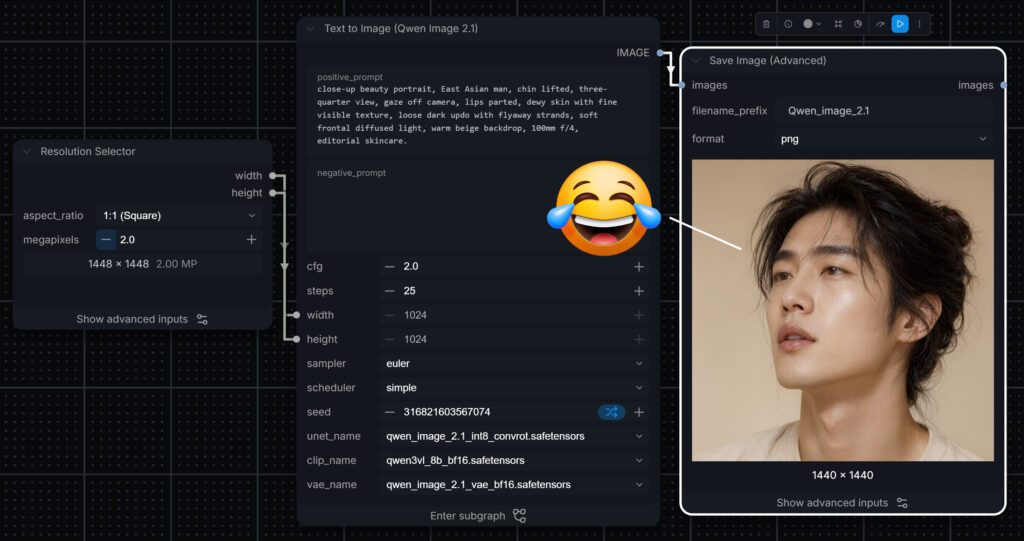Click the images output slot on Save Image
This screenshot has width=1024, height=541.
click(x=1004, y=85)
